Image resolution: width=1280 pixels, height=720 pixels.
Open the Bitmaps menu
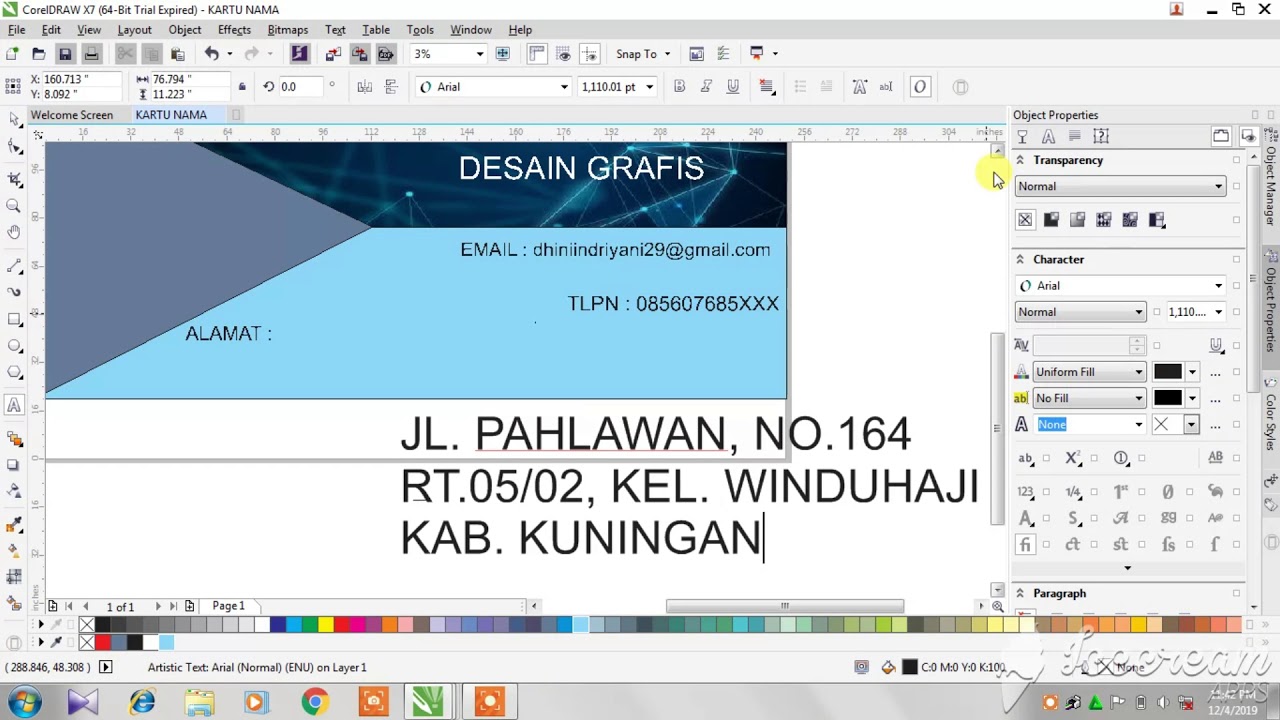coord(288,30)
